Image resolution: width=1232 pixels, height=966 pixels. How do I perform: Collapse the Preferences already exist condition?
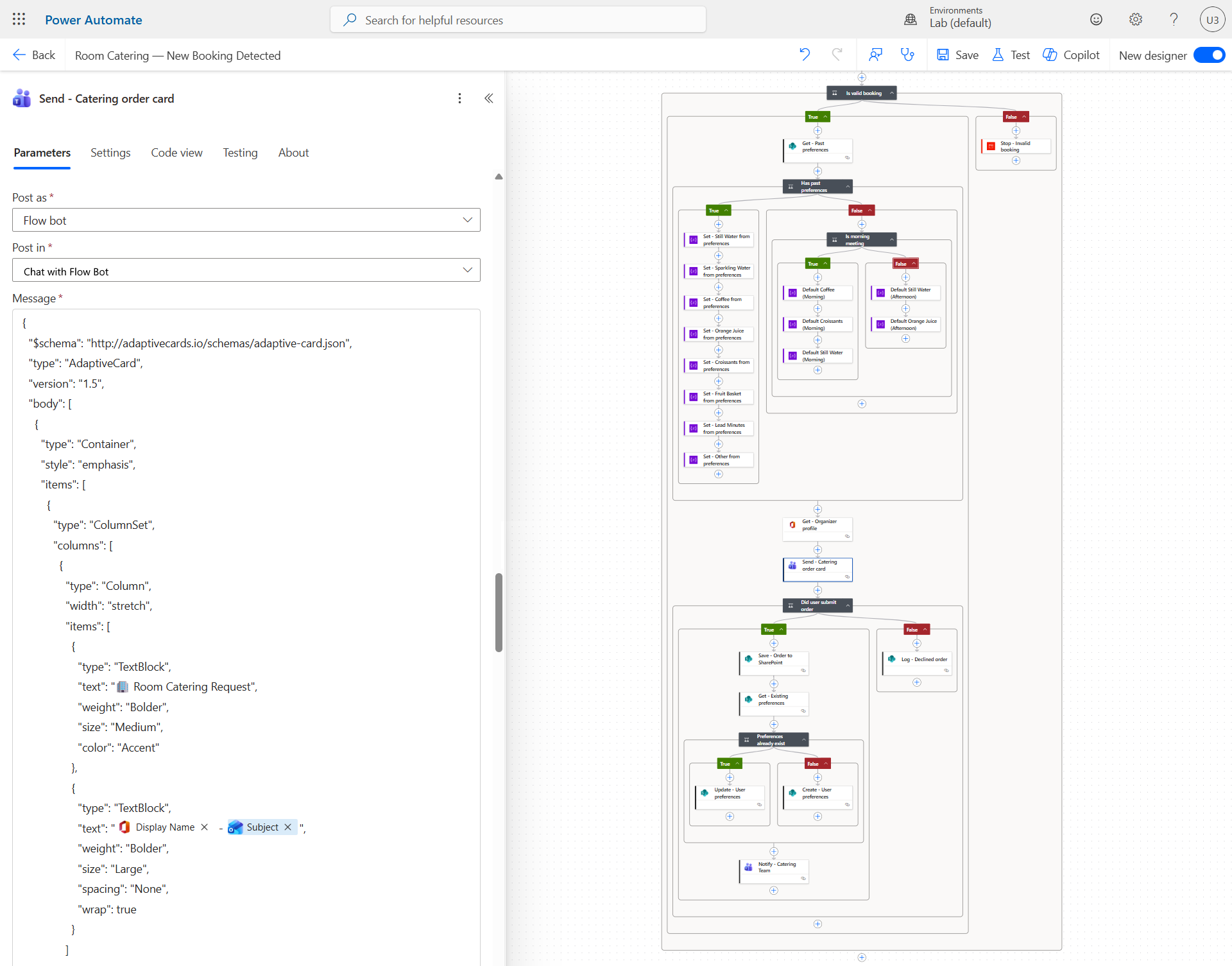(803, 740)
